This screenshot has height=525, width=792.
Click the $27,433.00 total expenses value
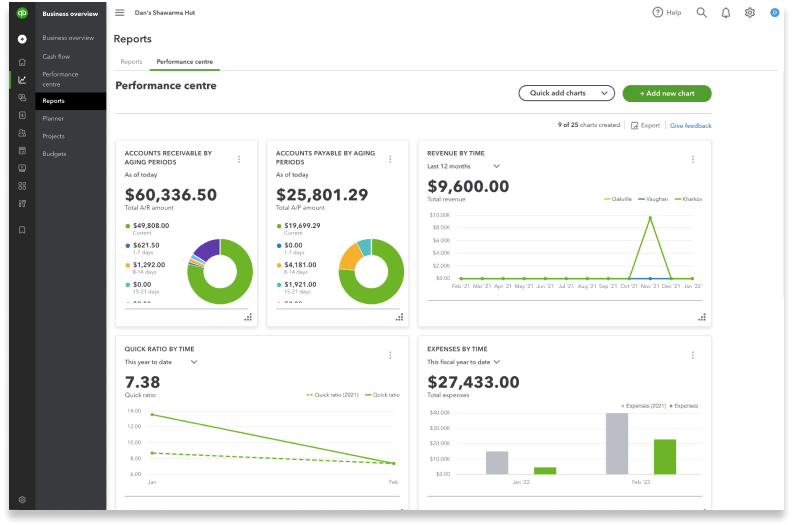click(473, 382)
